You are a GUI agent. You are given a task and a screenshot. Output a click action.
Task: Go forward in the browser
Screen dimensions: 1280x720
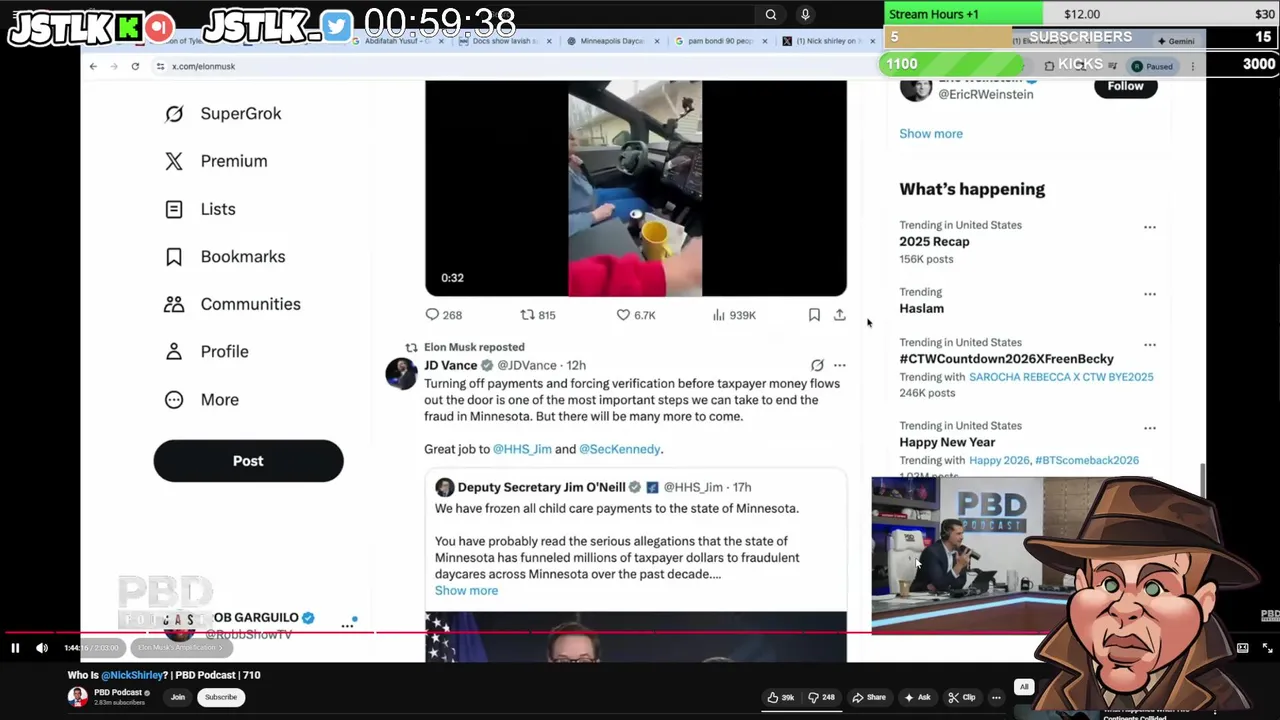(x=114, y=66)
